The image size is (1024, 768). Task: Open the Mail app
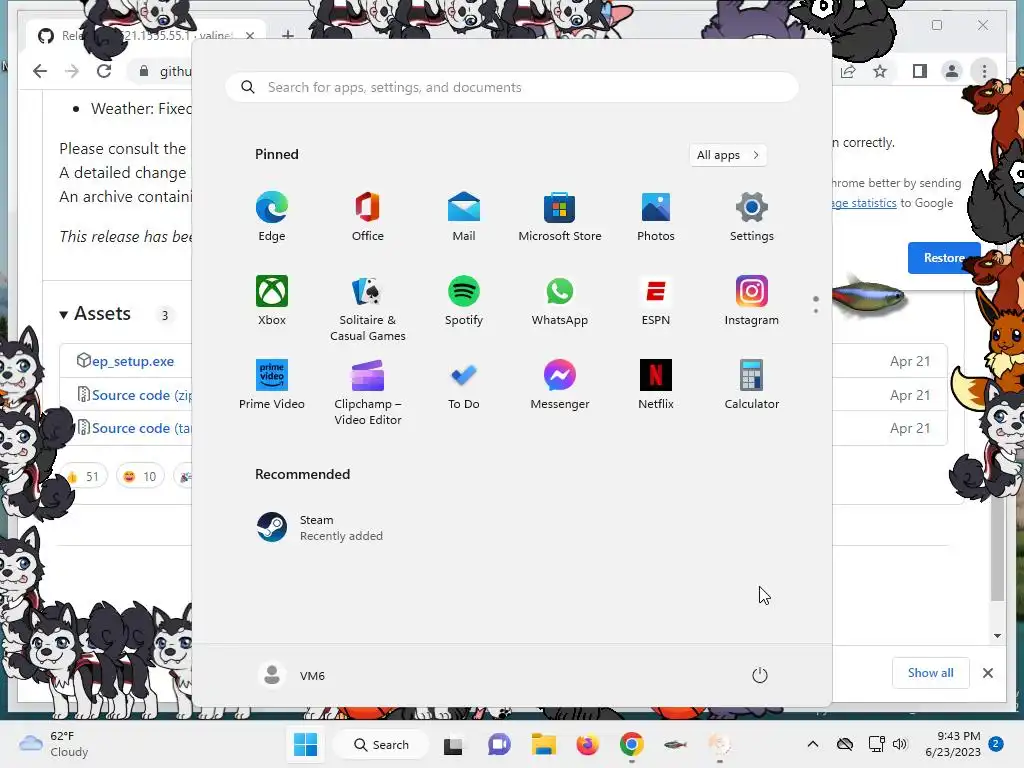coord(464,217)
